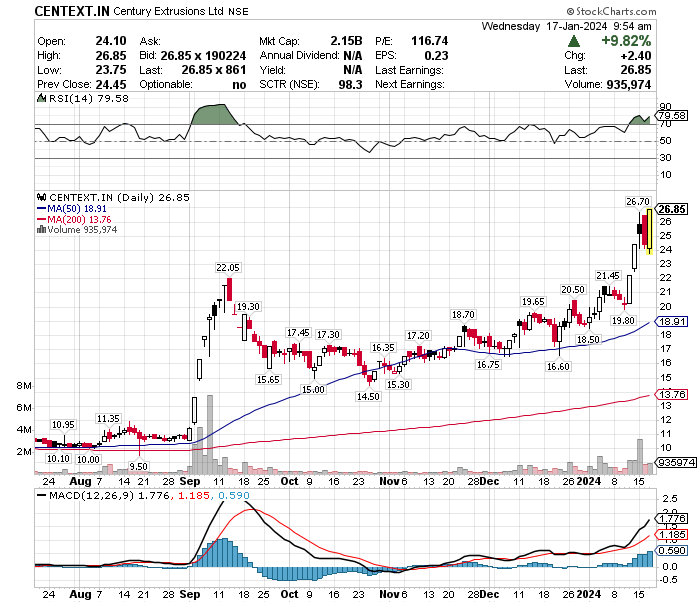Viewport: 700px width, 603px height.
Task: Click the black MACD legend line marker
Action: click(42, 495)
